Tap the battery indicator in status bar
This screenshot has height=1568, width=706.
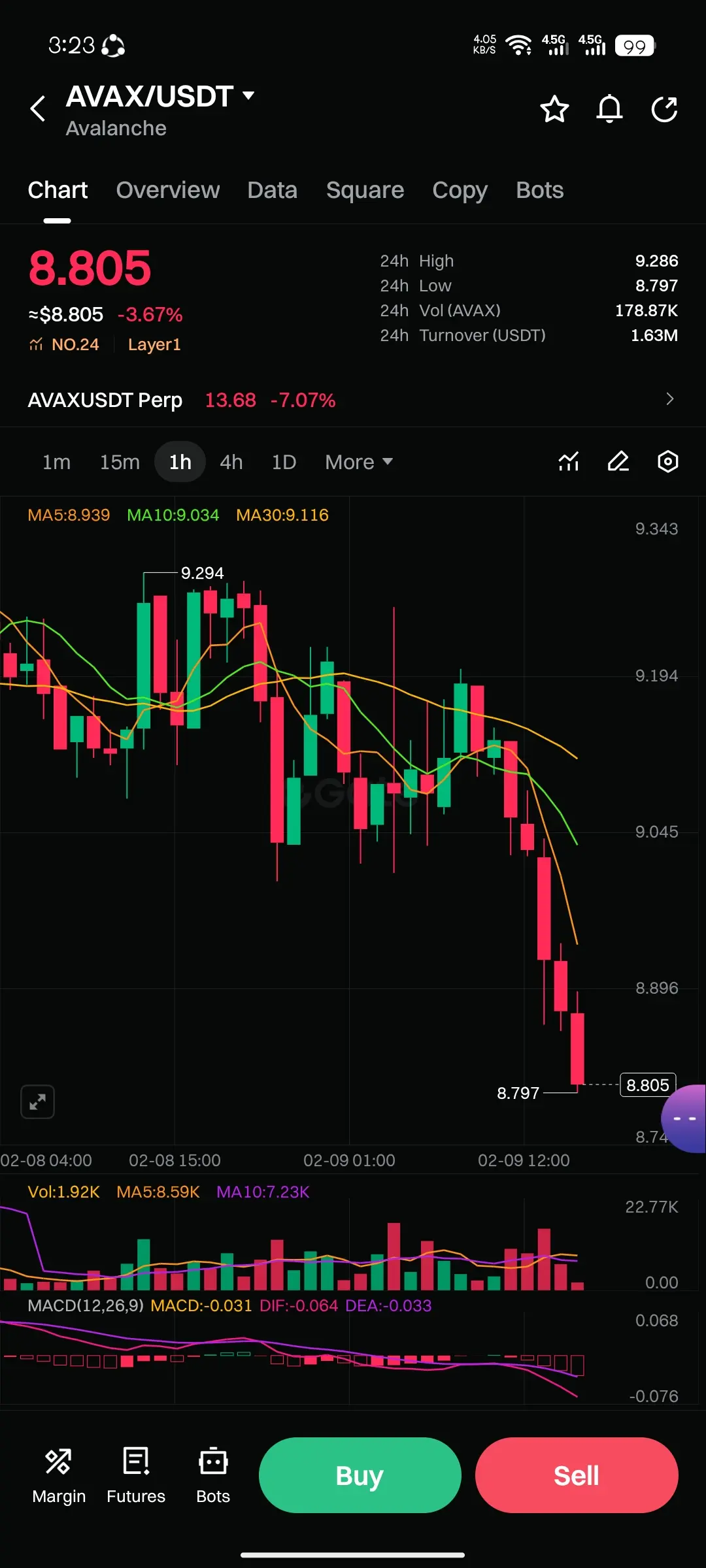635,46
